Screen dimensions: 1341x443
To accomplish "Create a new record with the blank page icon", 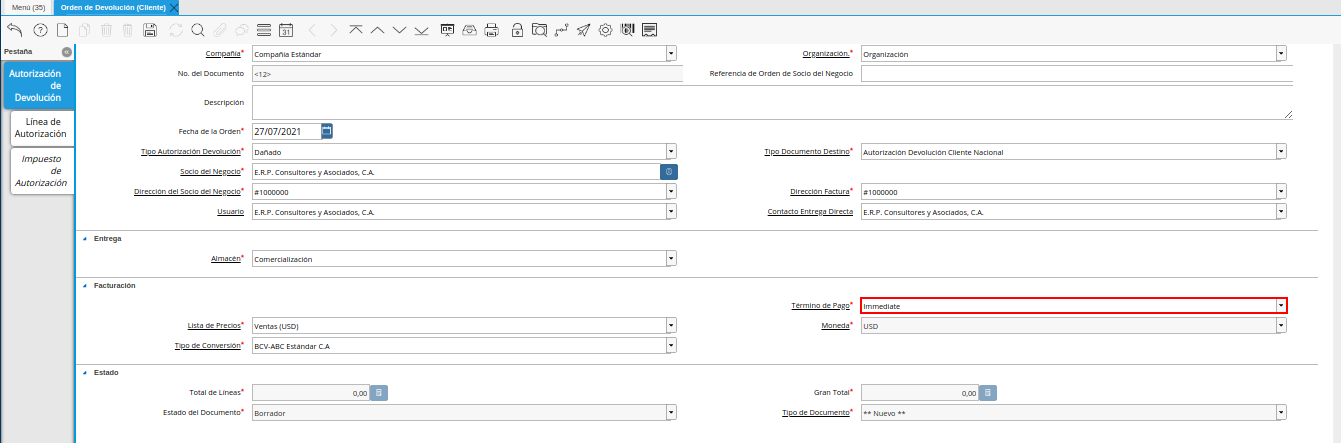I will 62,30.
